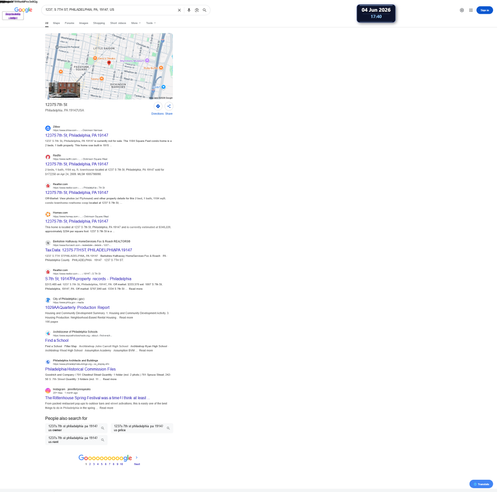Click the Instagram favicon
The height and width of the screenshot is (492, 500).
pyautogui.click(x=48, y=392)
